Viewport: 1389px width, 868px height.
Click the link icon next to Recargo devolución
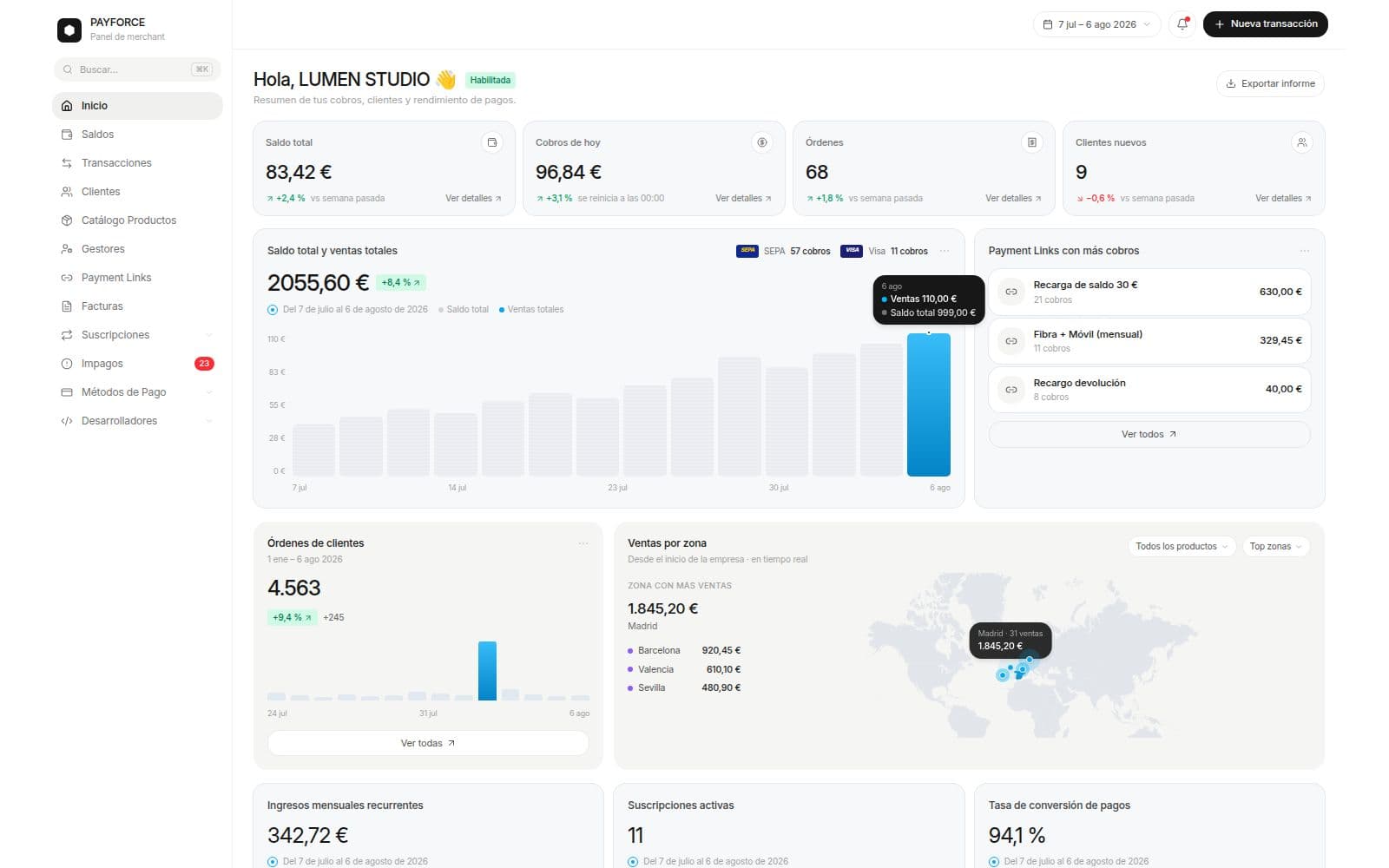[1011, 390]
